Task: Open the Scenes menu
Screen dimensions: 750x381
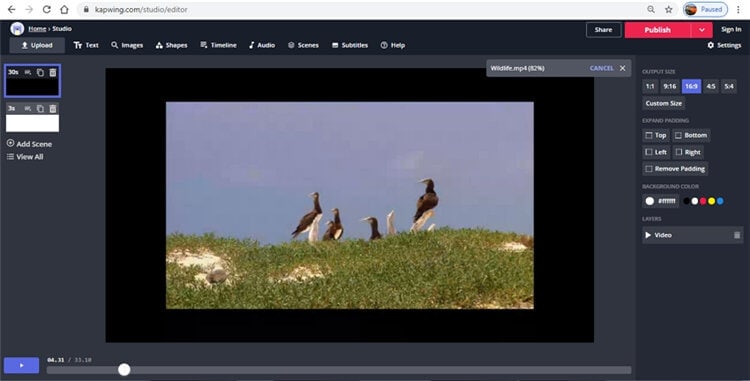Action: pos(303,45)
